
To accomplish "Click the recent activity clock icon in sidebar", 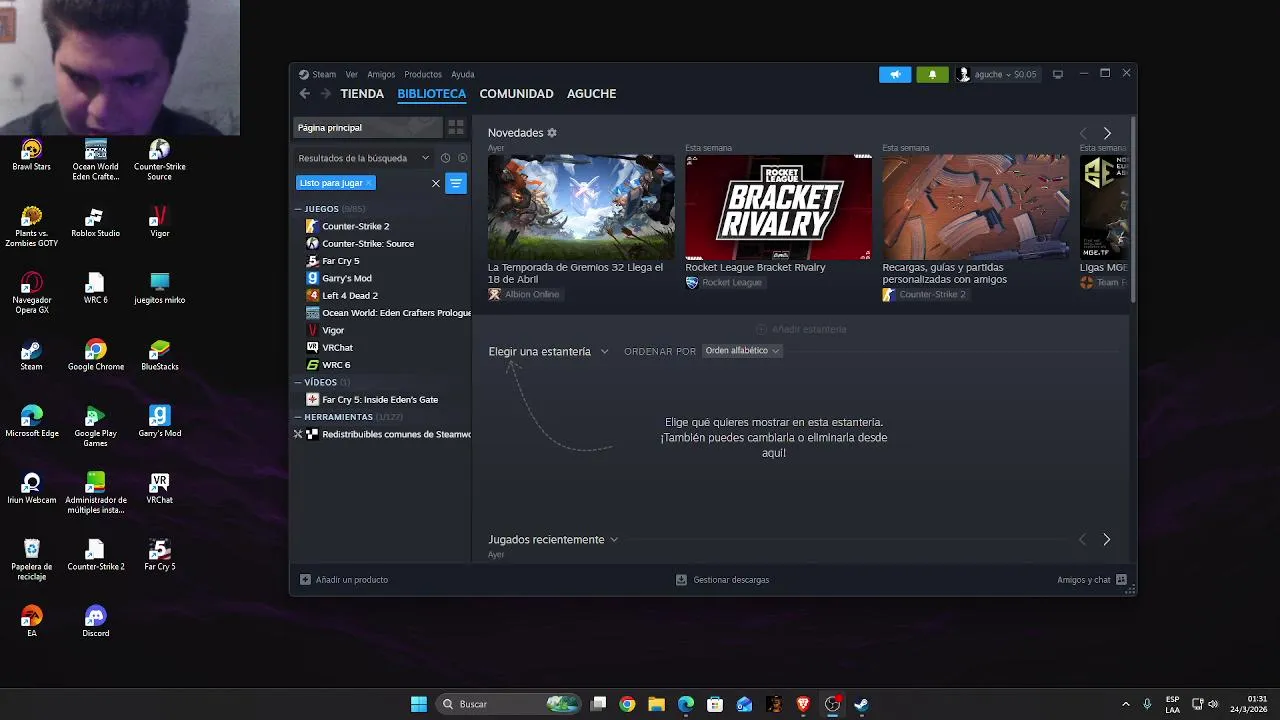I will 445,158.
